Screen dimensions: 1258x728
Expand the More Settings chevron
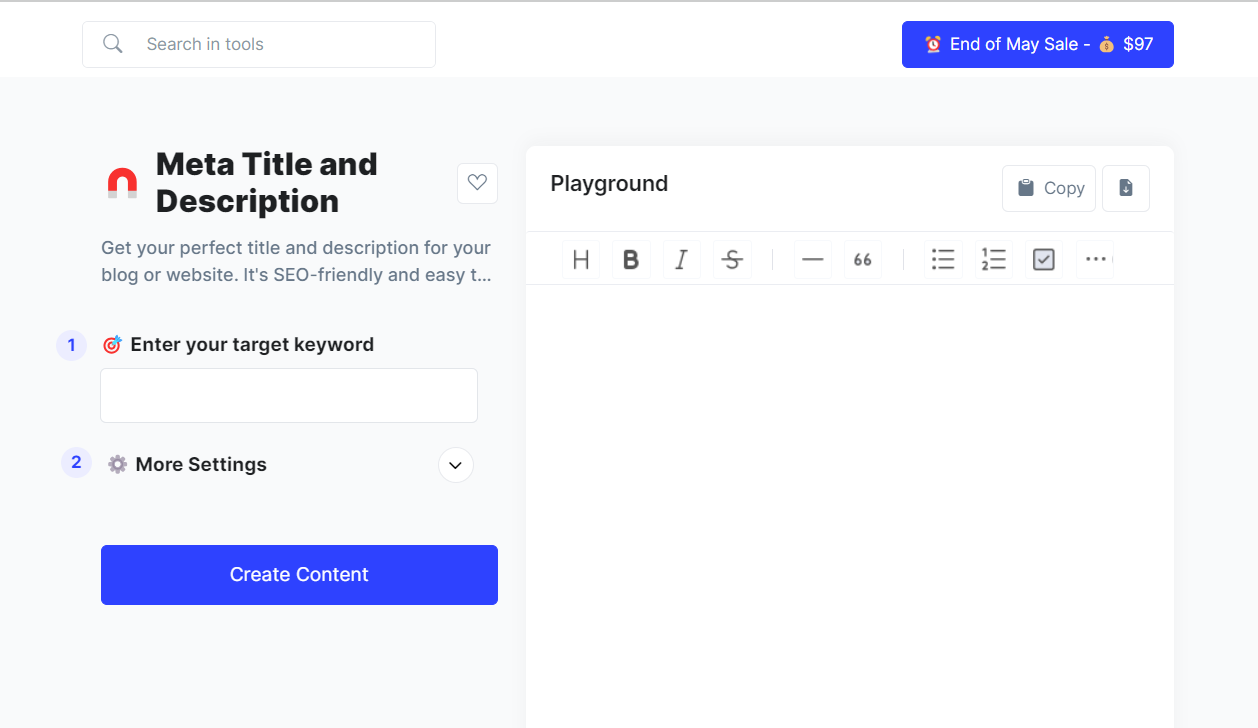[456, 465]
